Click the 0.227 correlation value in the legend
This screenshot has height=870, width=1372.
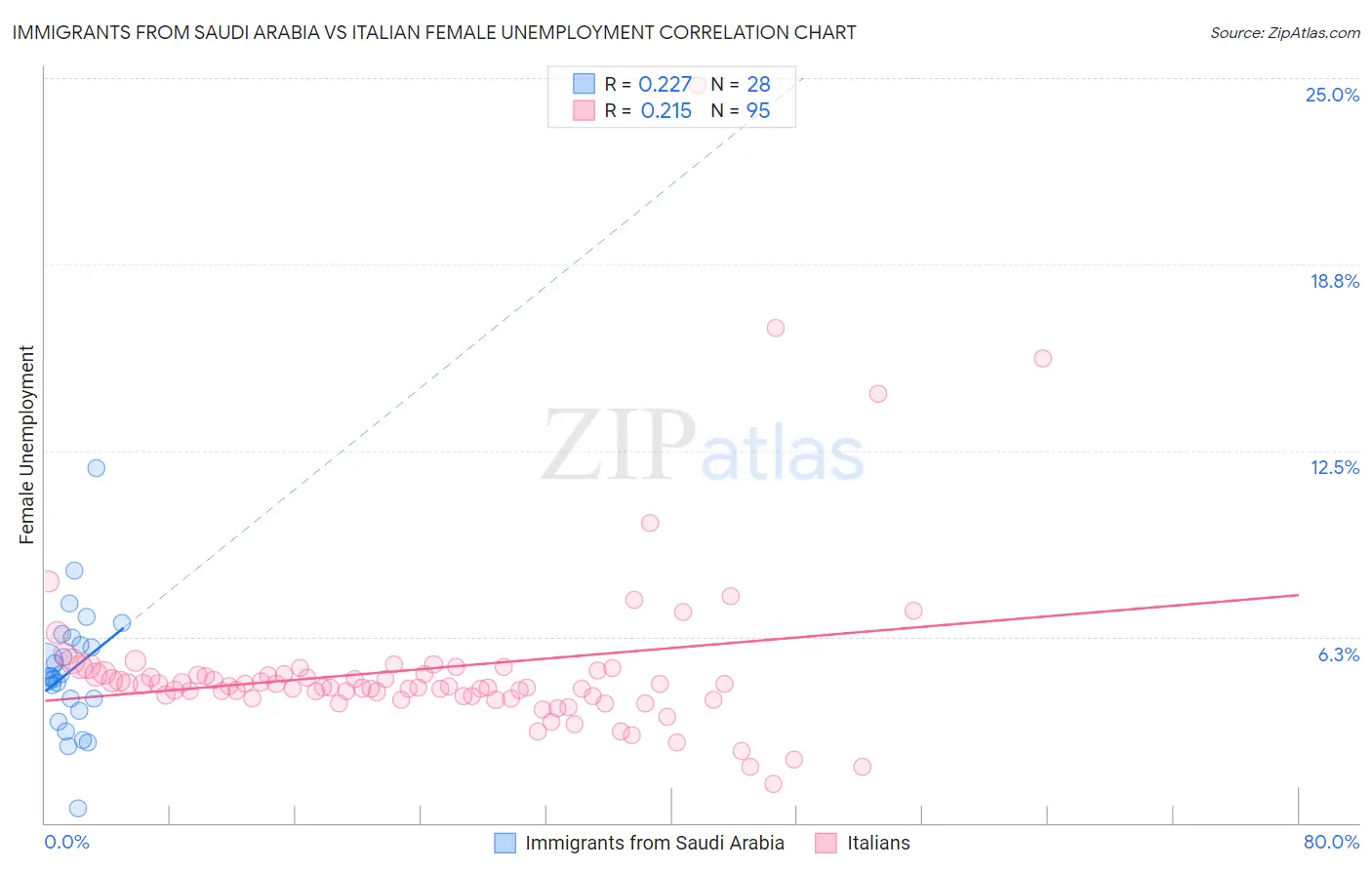click(666, 84)
